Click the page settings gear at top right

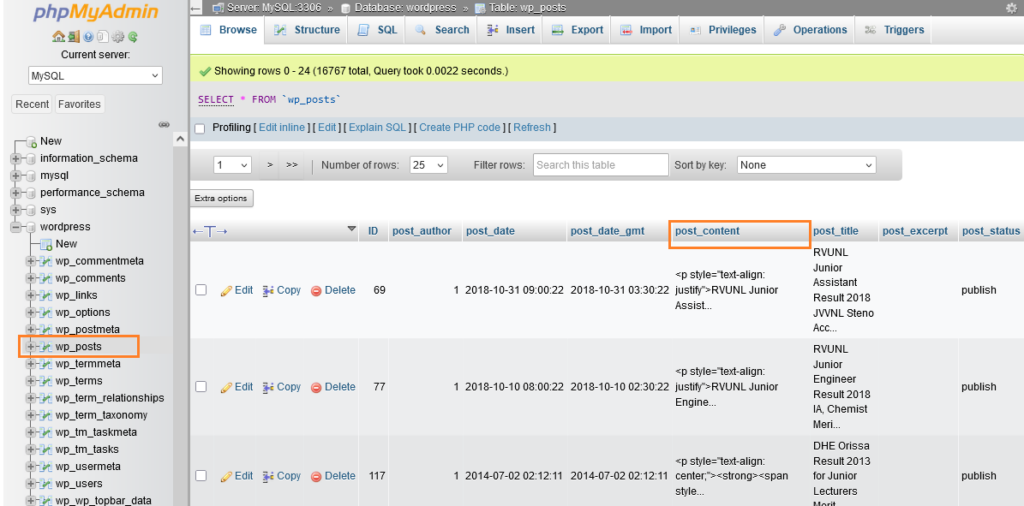click(x=1012, y=8)
